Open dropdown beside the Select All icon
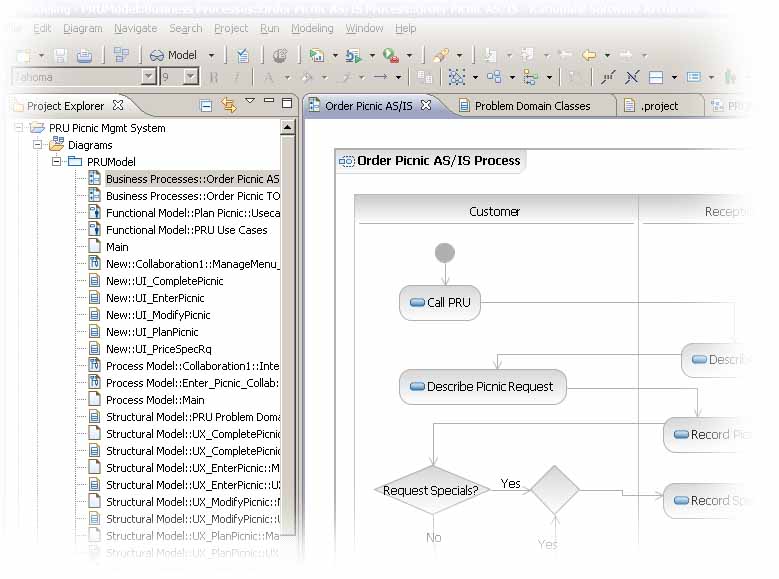This screenshot has height=579, width=779. tap(475, 77)
